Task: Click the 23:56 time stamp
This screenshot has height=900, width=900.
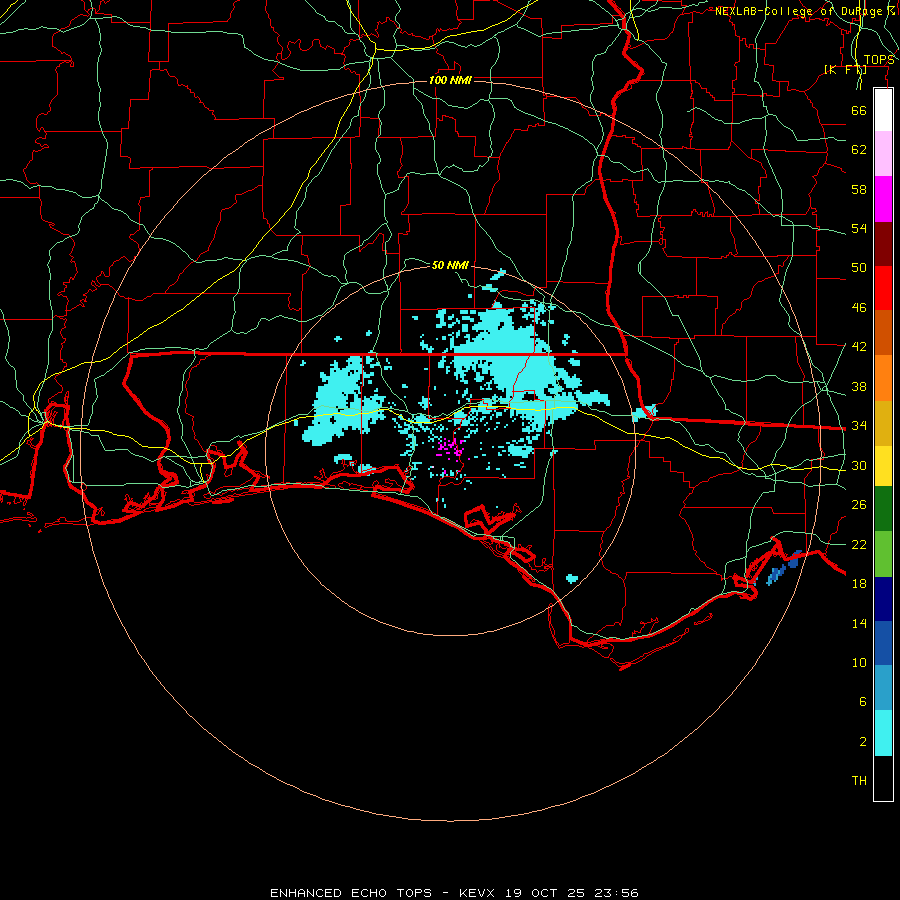Action: click(615, 893)
